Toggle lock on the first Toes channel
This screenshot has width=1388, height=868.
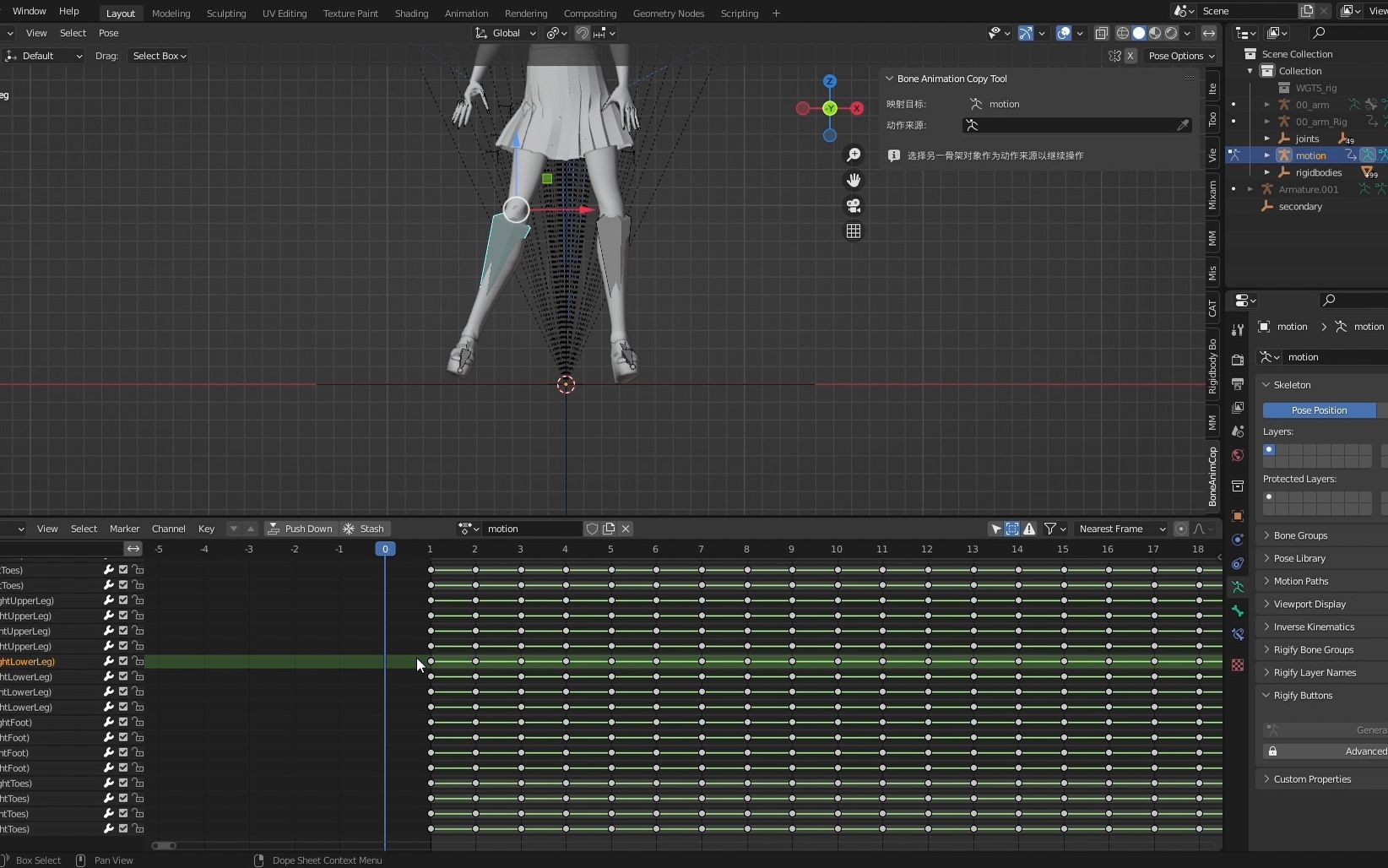138,570
